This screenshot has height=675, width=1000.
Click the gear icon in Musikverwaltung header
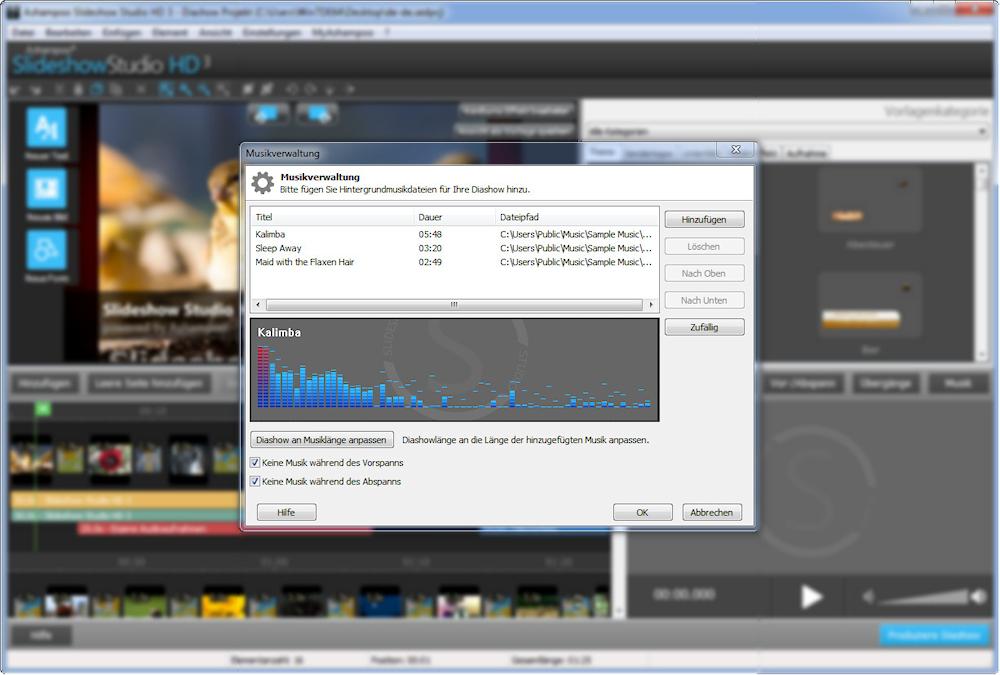pos(262,183)
